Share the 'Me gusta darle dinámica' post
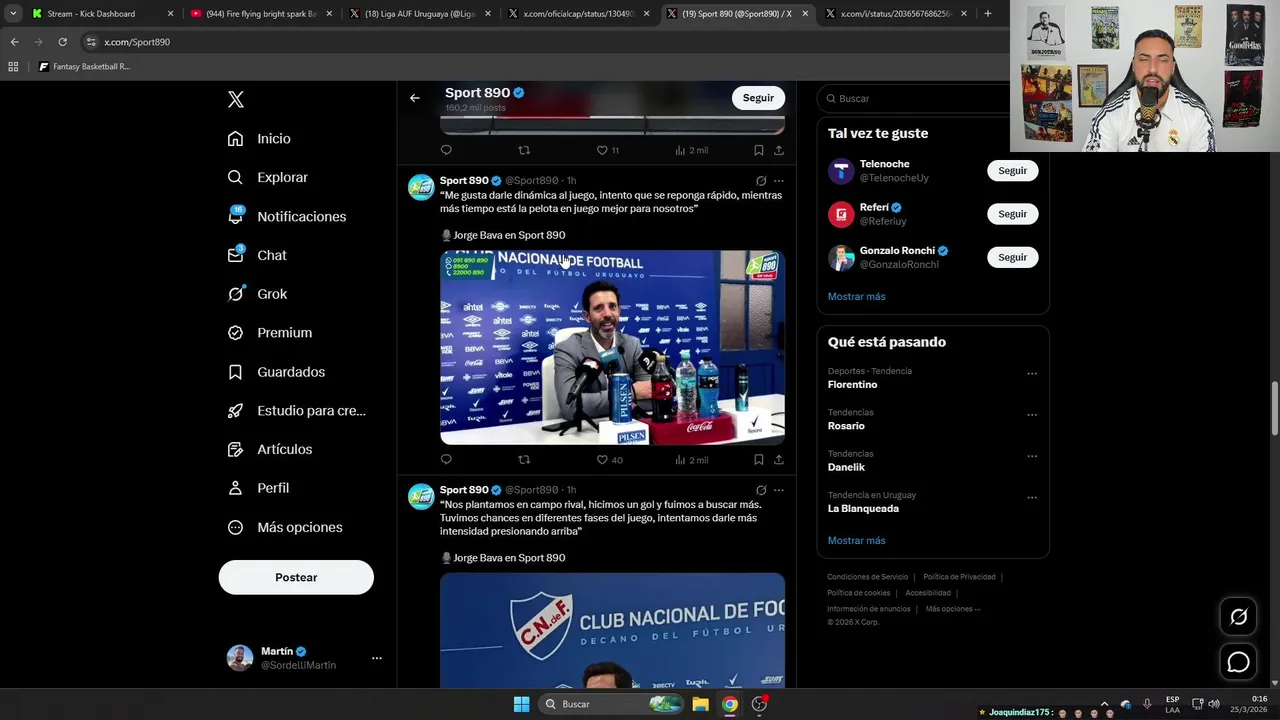 click(x=779, y=460)
